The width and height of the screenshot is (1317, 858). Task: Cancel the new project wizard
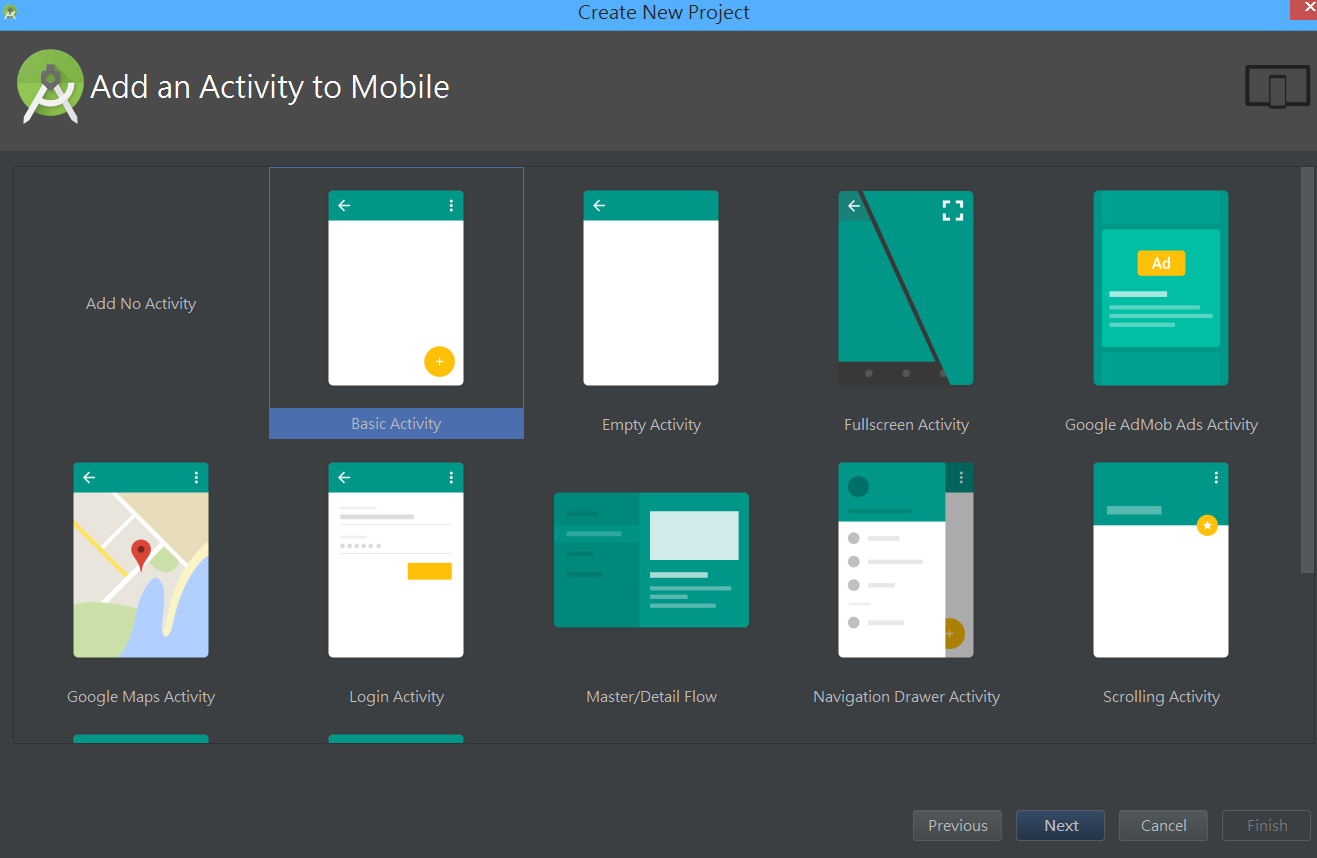[x=1164, y=826]
